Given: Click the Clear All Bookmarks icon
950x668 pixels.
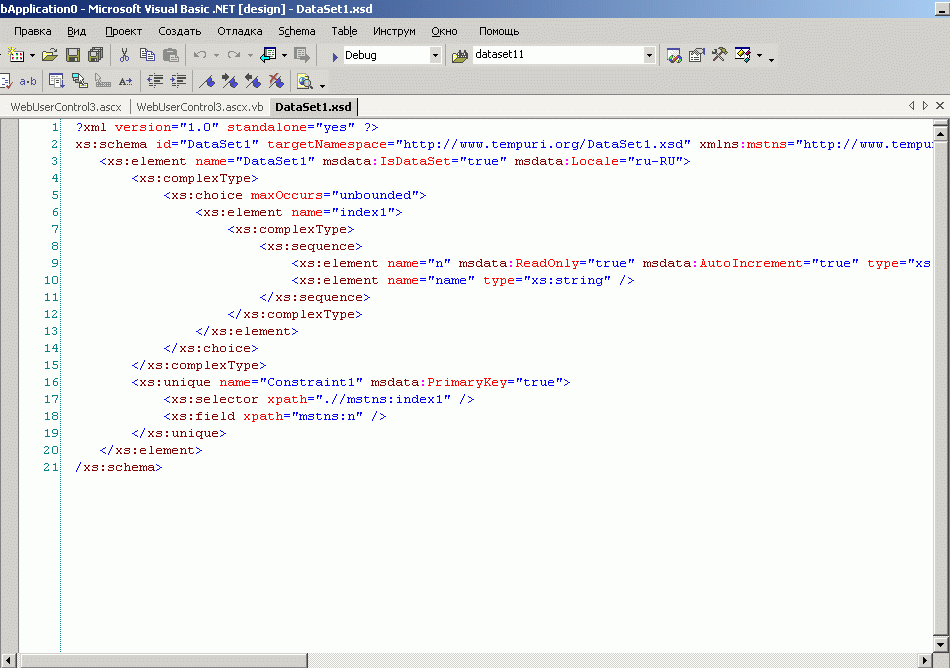Looking at the screenshot, I should [x=276, y=81].
